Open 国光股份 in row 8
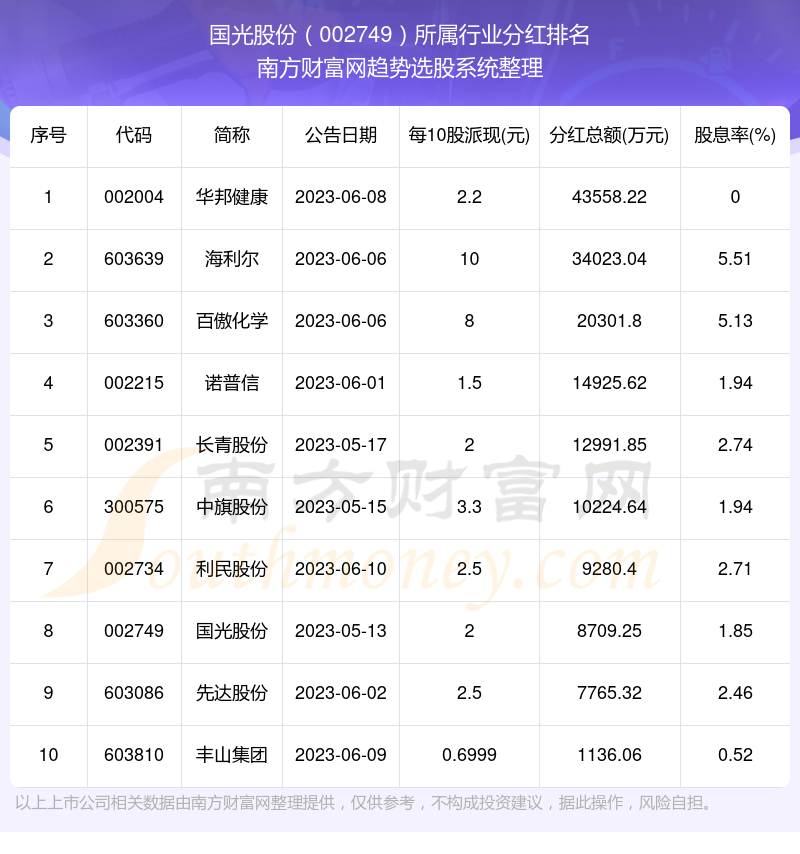 click(x=232, y=631)
